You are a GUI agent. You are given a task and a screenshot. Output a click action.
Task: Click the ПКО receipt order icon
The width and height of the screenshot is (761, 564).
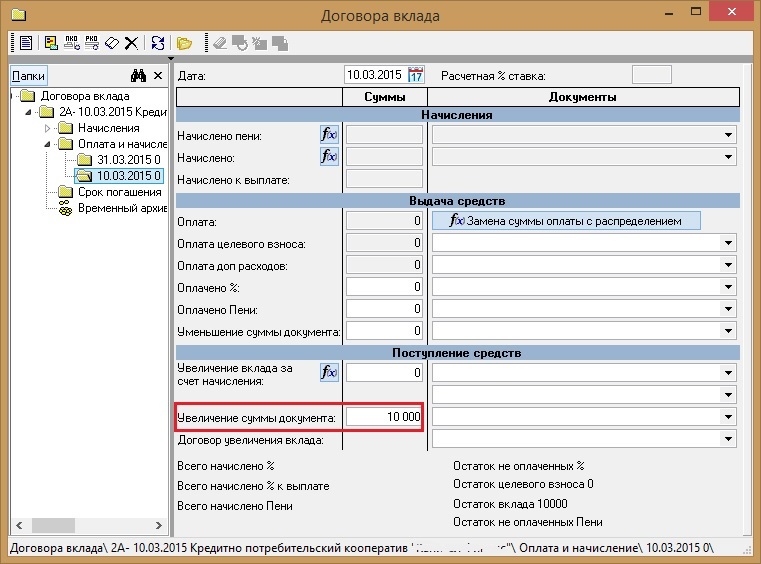[x=71, y=43]
